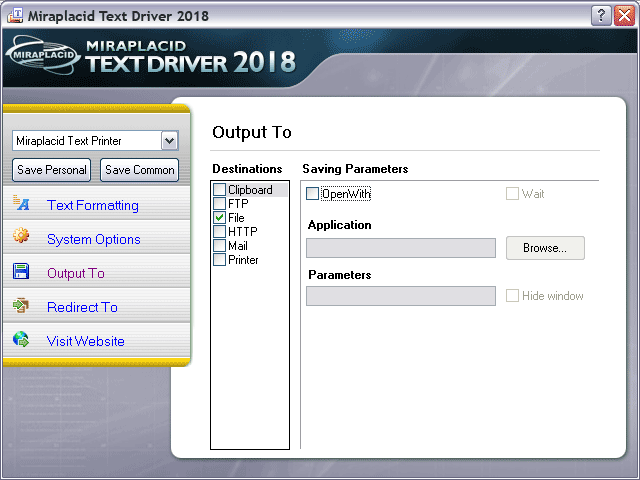Image resolution: width=640 pixels, height=480 pixels.
Task: Click the help question mark button
Action: 601,16
